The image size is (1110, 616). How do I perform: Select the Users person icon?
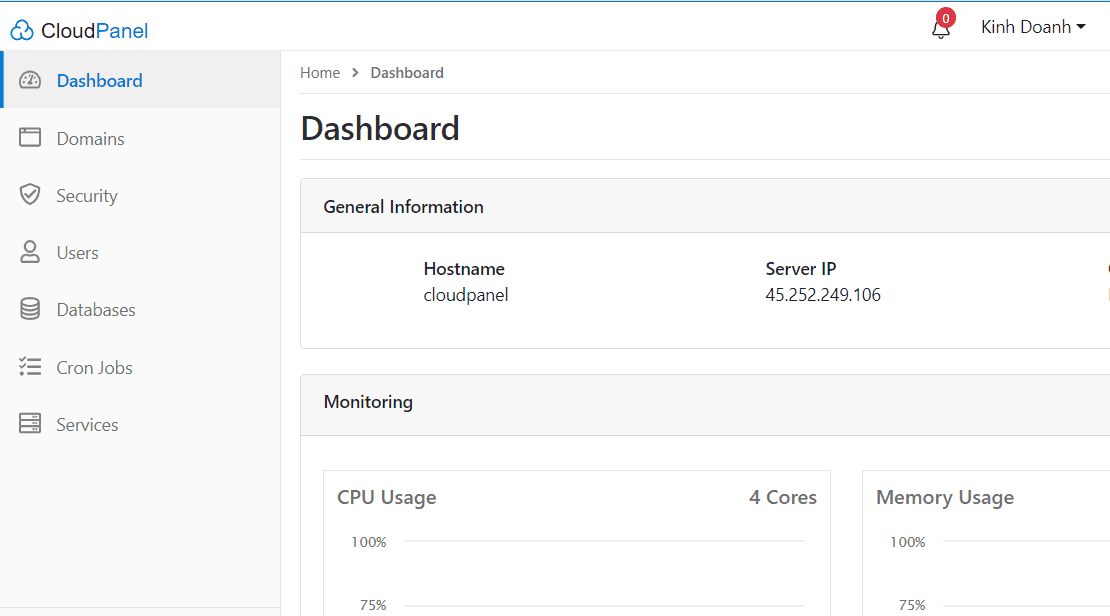tap(30, 252)
